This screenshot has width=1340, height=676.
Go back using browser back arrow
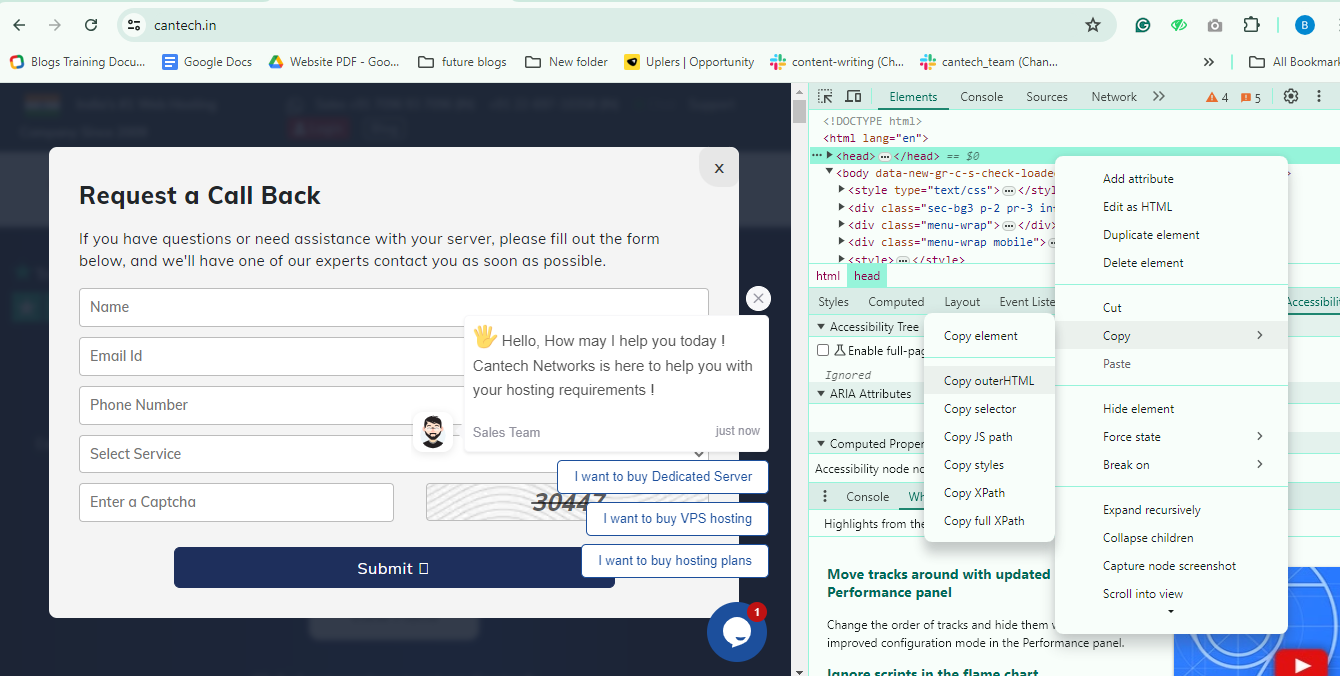(19, 25)
